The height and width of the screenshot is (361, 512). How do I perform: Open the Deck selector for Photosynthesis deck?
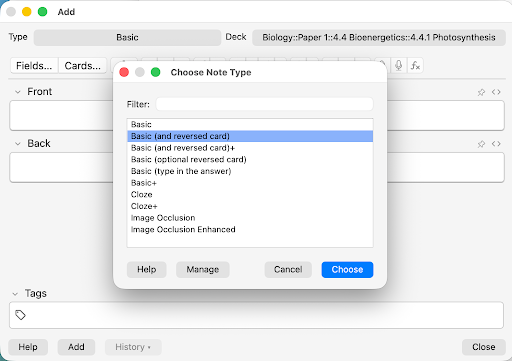click(379, 37)
